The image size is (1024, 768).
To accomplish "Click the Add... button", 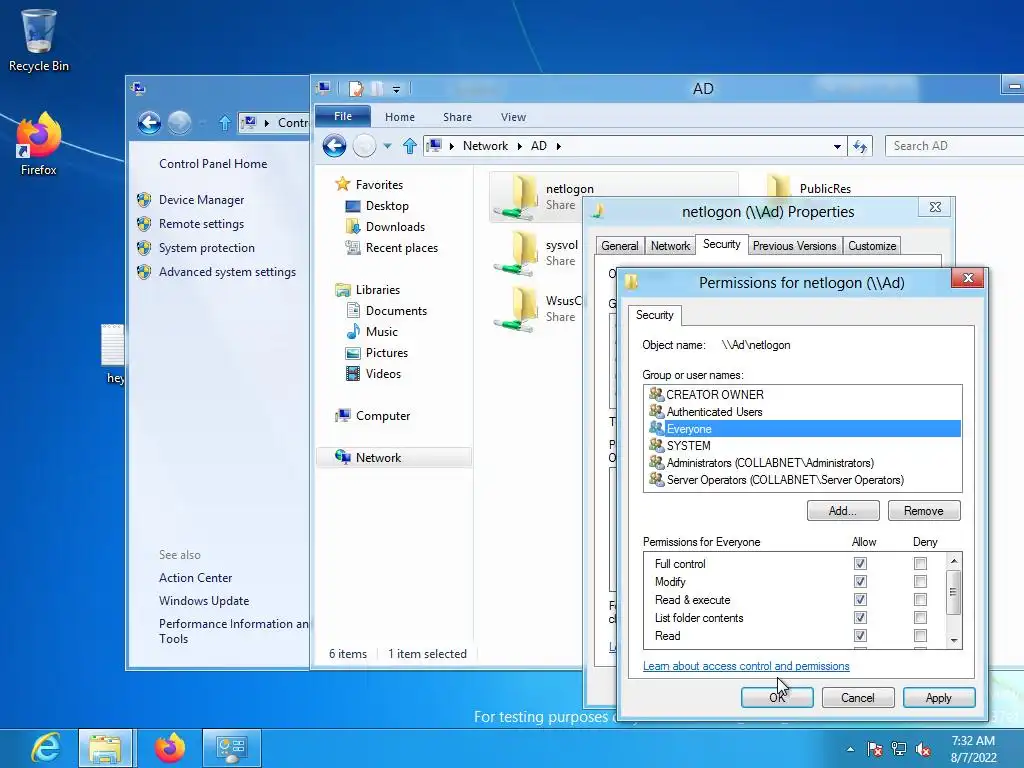I will tap(843, 511).
